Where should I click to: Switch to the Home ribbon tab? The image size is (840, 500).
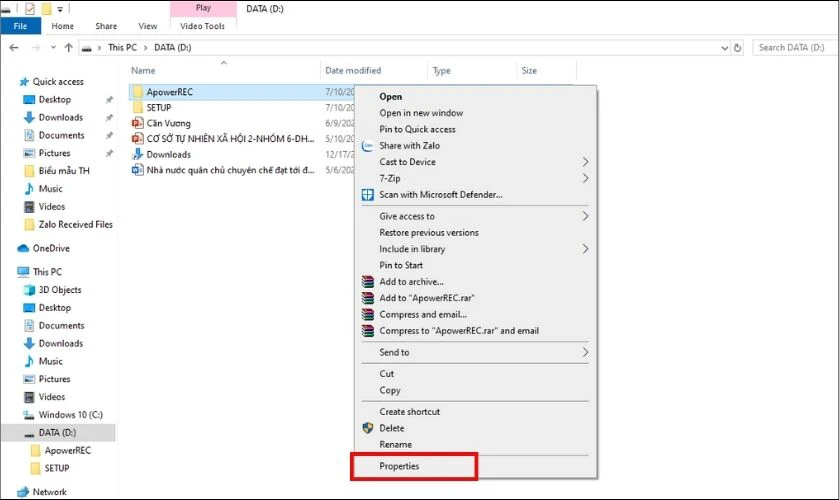[x=63, y=26]
